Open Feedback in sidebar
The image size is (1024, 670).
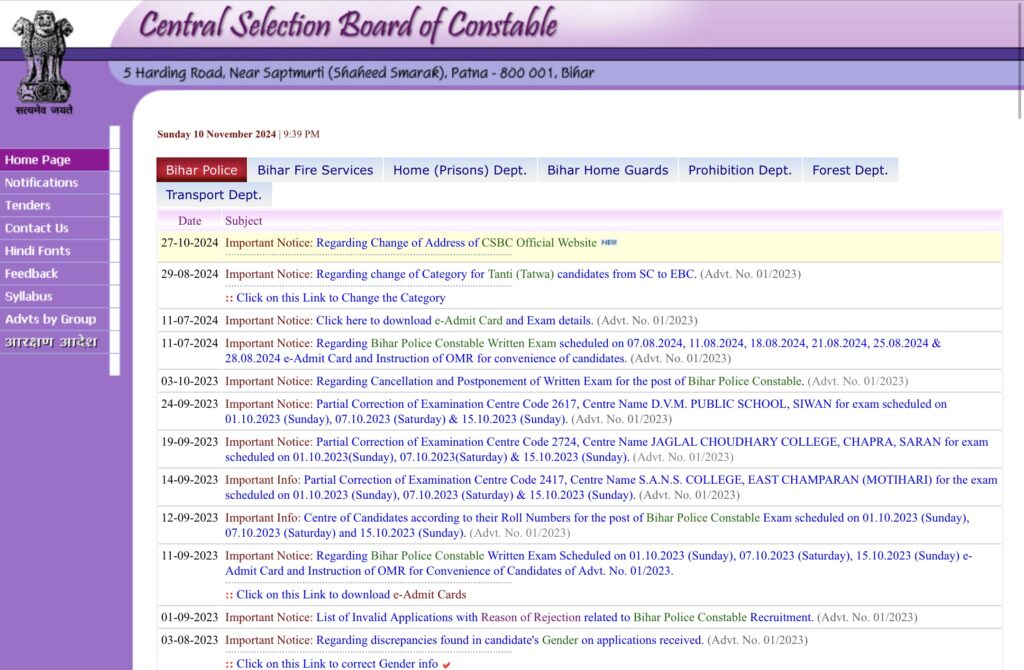tap(55, 274)
